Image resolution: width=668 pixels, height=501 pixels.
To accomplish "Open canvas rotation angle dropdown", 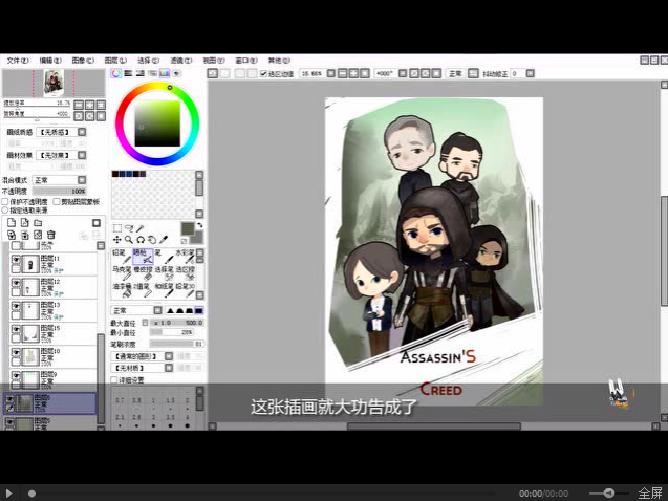I will (x=403, y=73).
